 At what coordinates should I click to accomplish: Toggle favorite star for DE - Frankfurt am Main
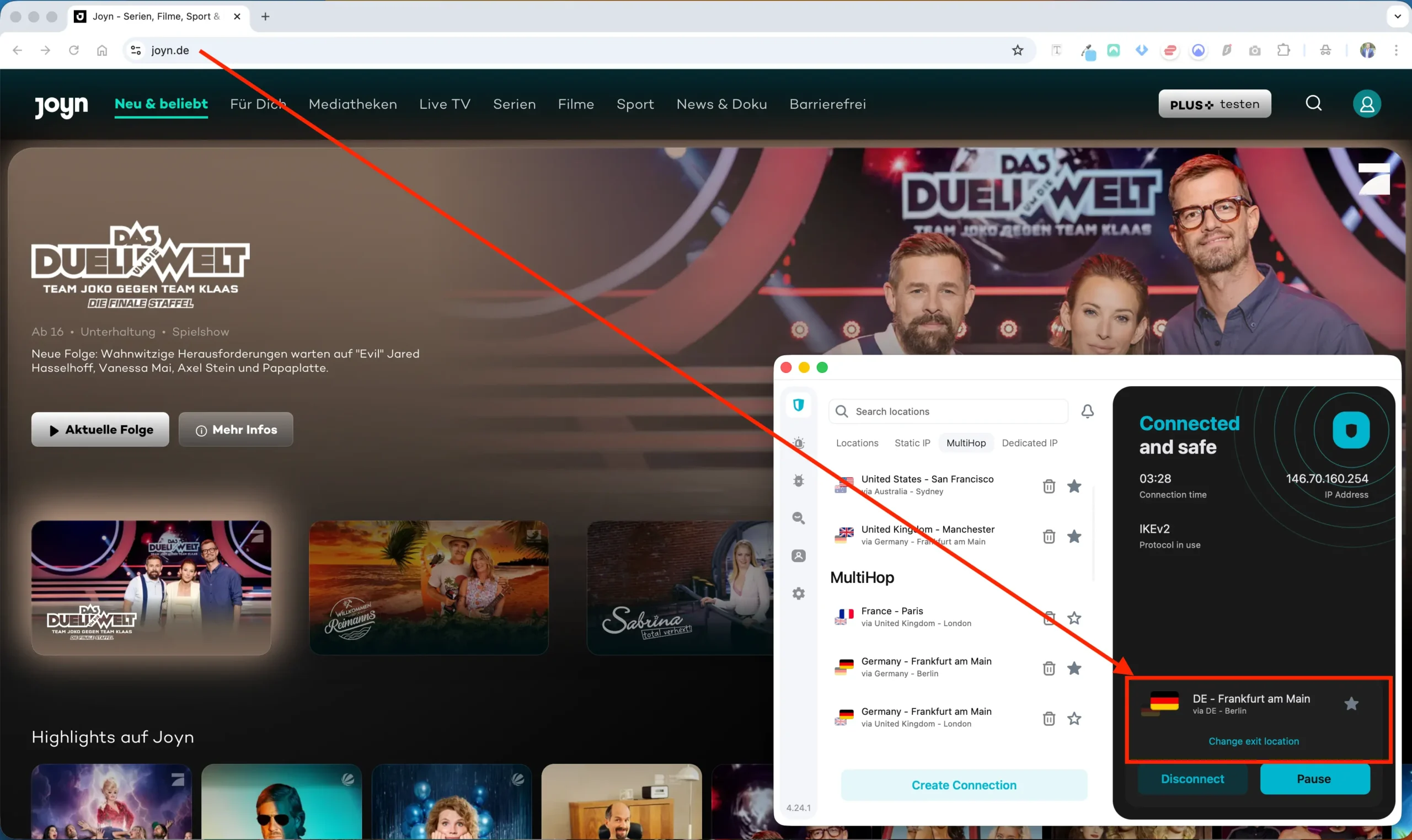[1351, 704]
